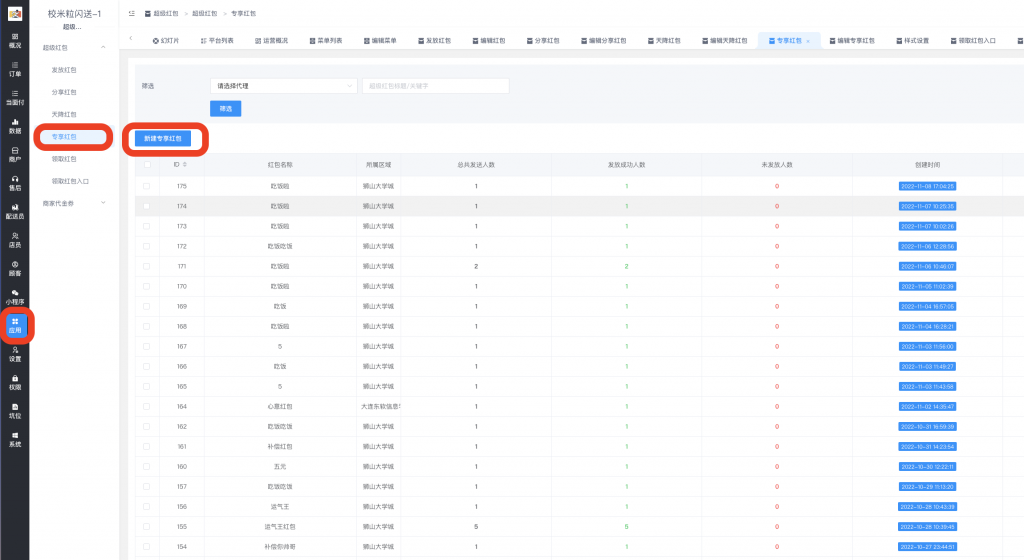Click the red-packet title keyword search field
Image resolution: width=1024 pixels, height=560 pixels.
pyautogui.click(x=435, y=86)
